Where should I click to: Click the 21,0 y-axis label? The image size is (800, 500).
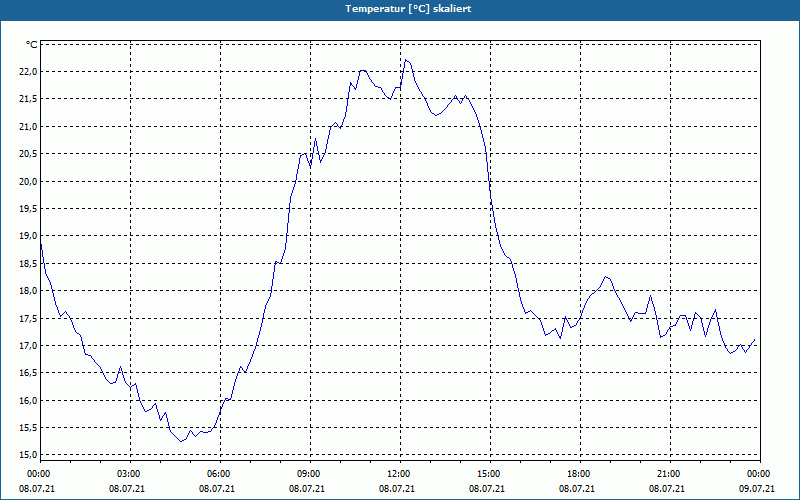[29, 126]
